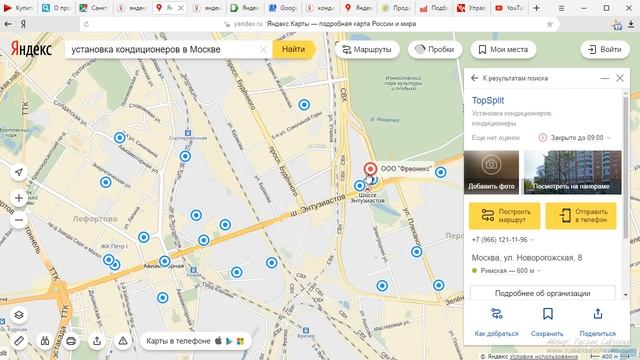Open the TopSplit organization title link

(x=488, y=100)
